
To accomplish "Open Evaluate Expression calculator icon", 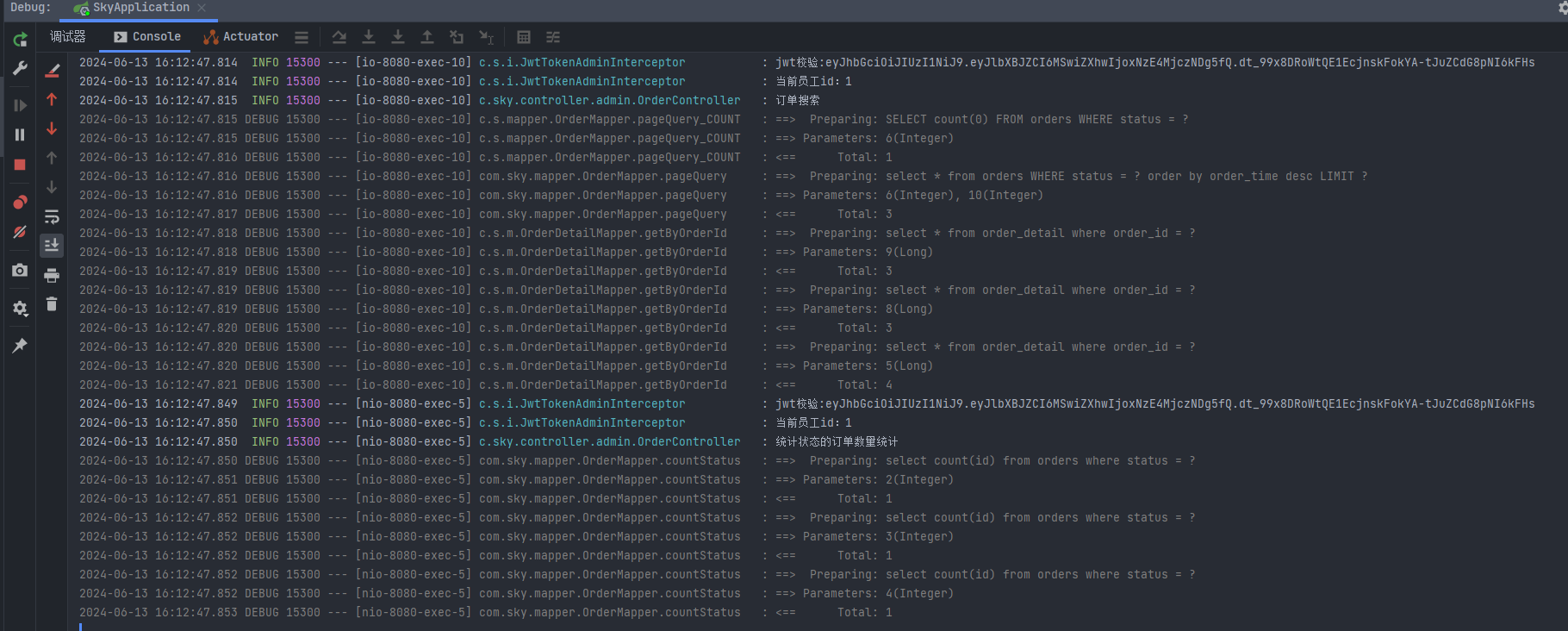I will 524,37.
